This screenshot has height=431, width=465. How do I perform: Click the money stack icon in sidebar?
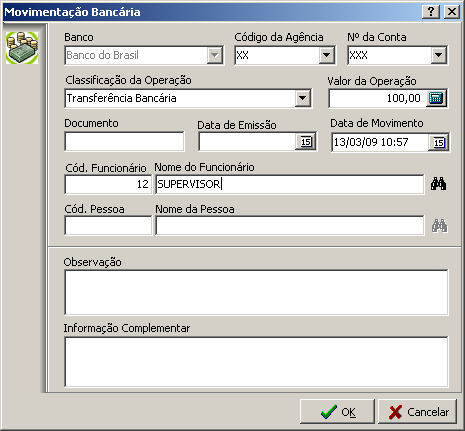[x=22, y=48]
